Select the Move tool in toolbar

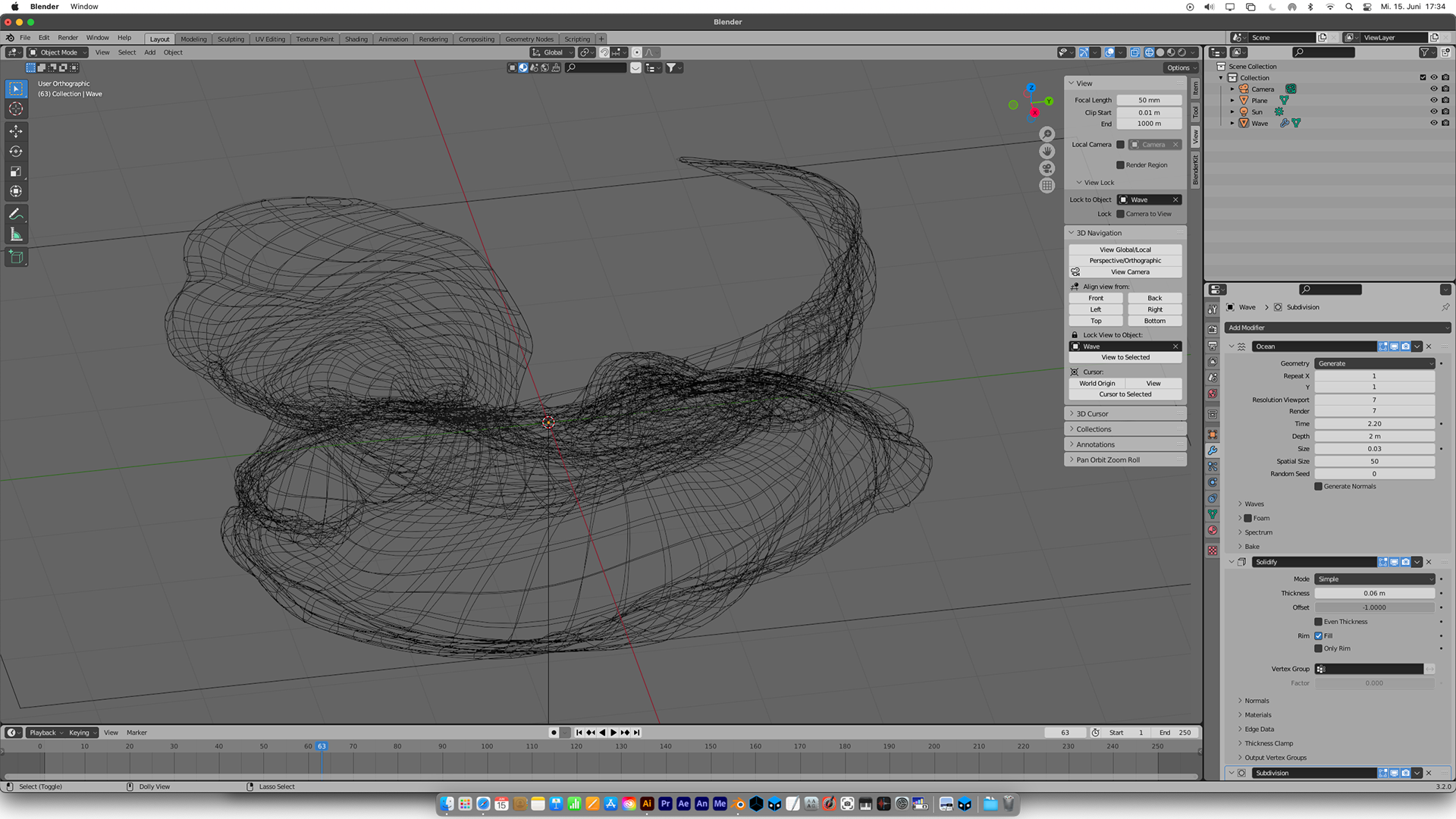click(x=16, y=131)
